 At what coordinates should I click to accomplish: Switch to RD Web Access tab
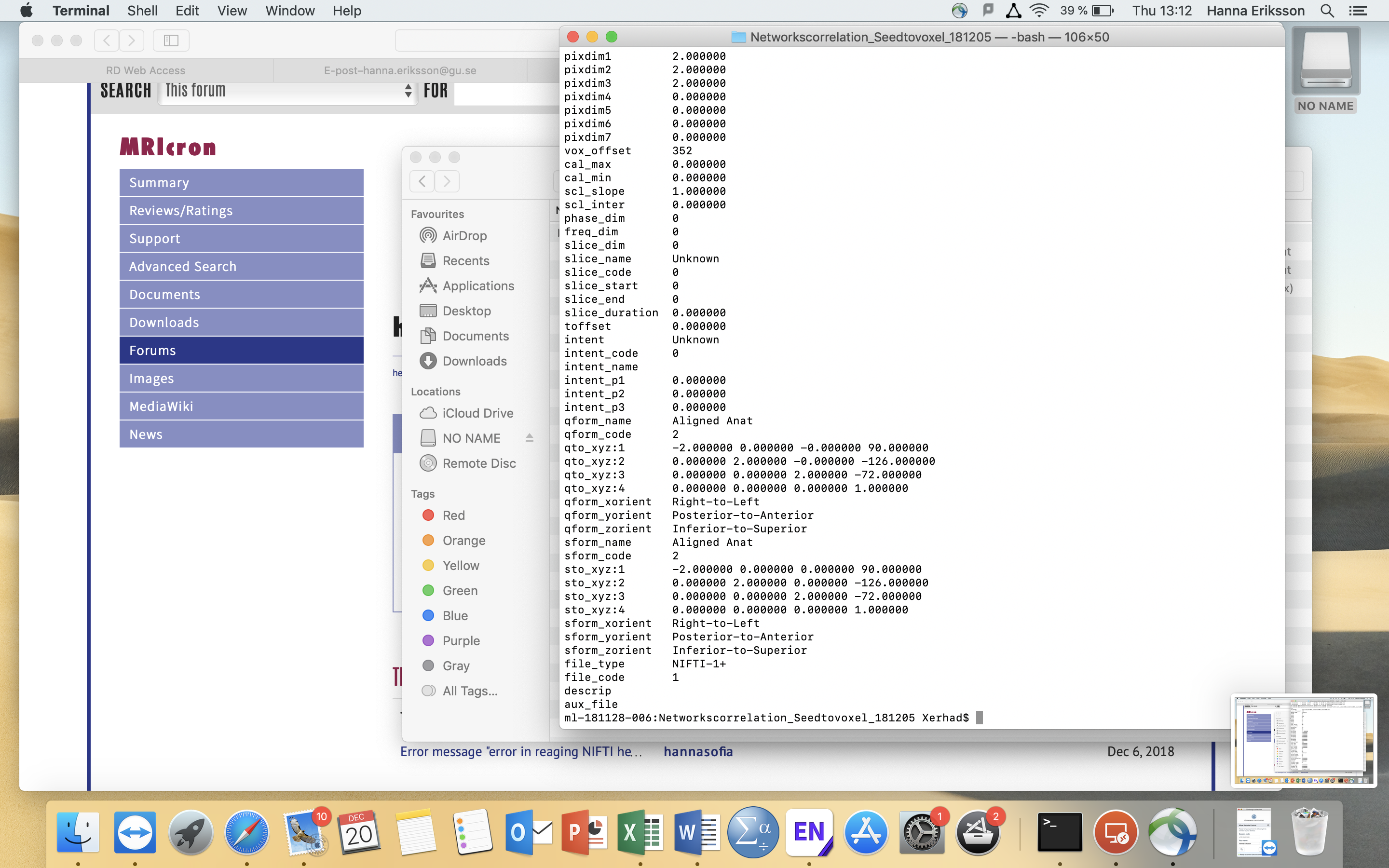pos(146,70)
